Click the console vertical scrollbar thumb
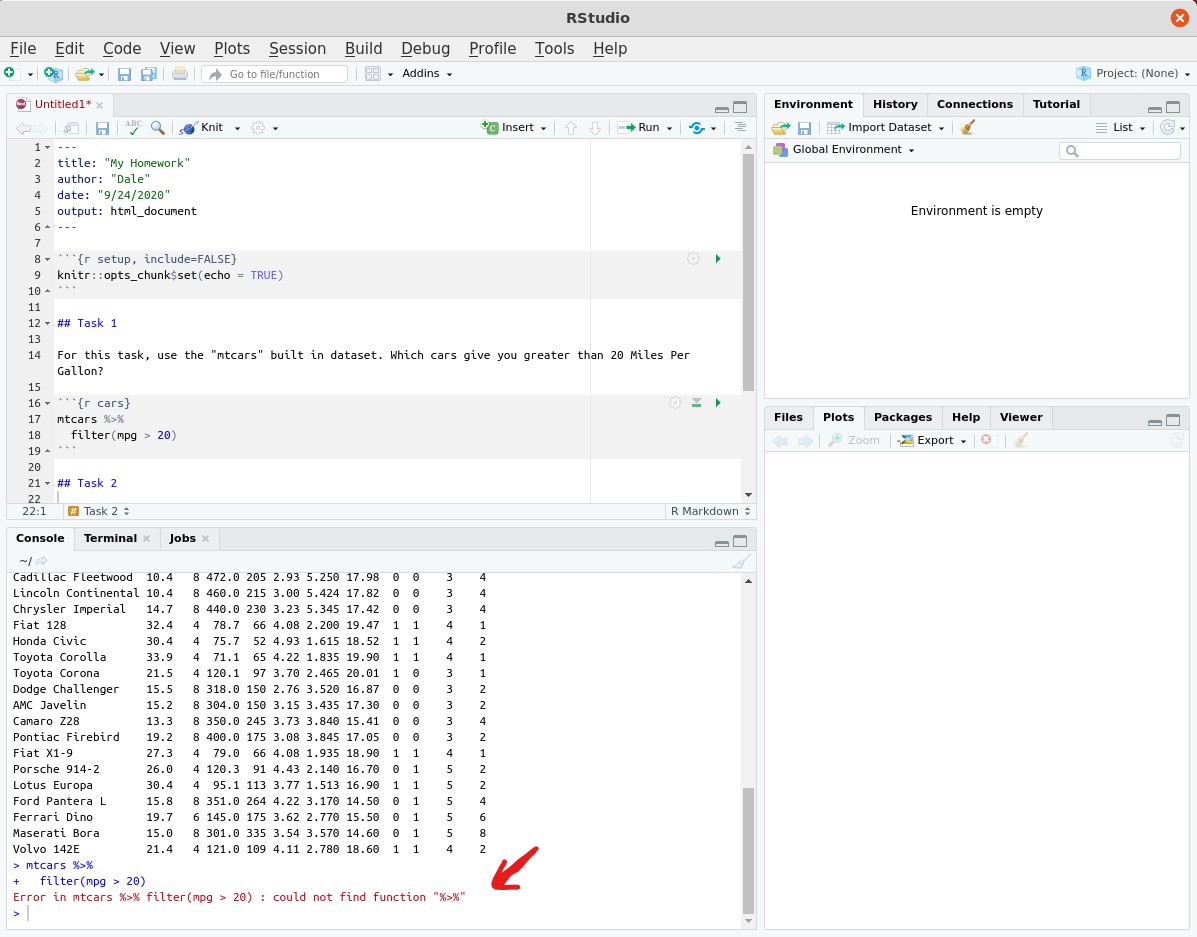The width and height of the screenshot is (1197, 937). pos(748,849)
